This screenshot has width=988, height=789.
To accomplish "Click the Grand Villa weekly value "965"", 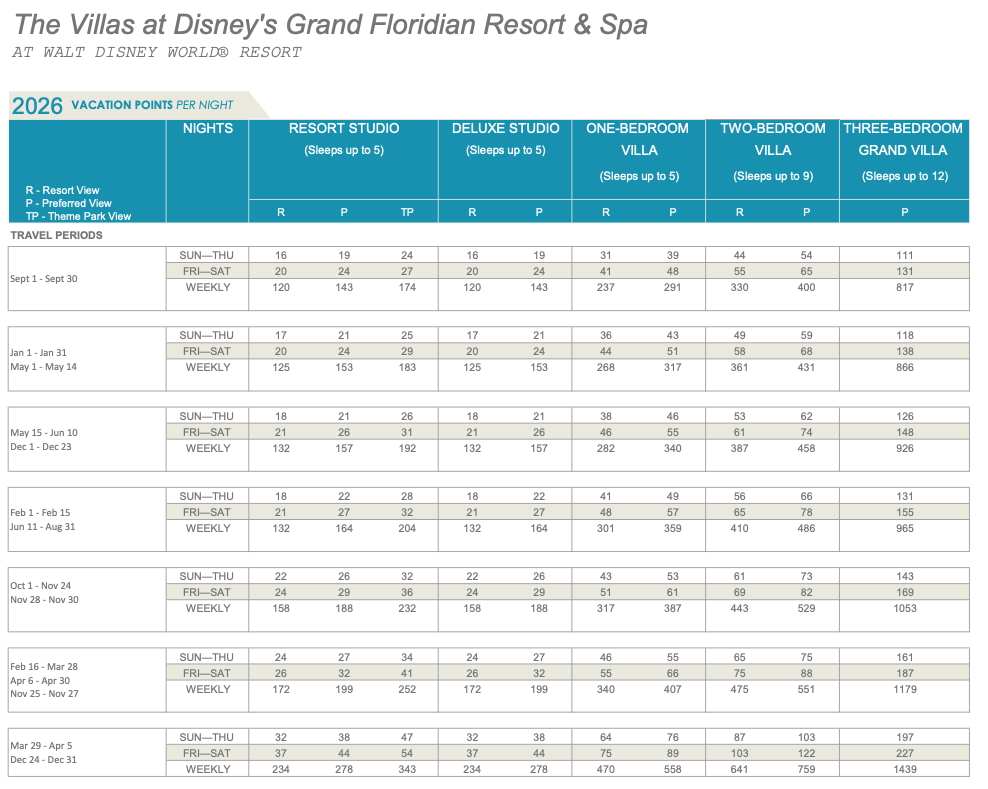I will [905, 529].
